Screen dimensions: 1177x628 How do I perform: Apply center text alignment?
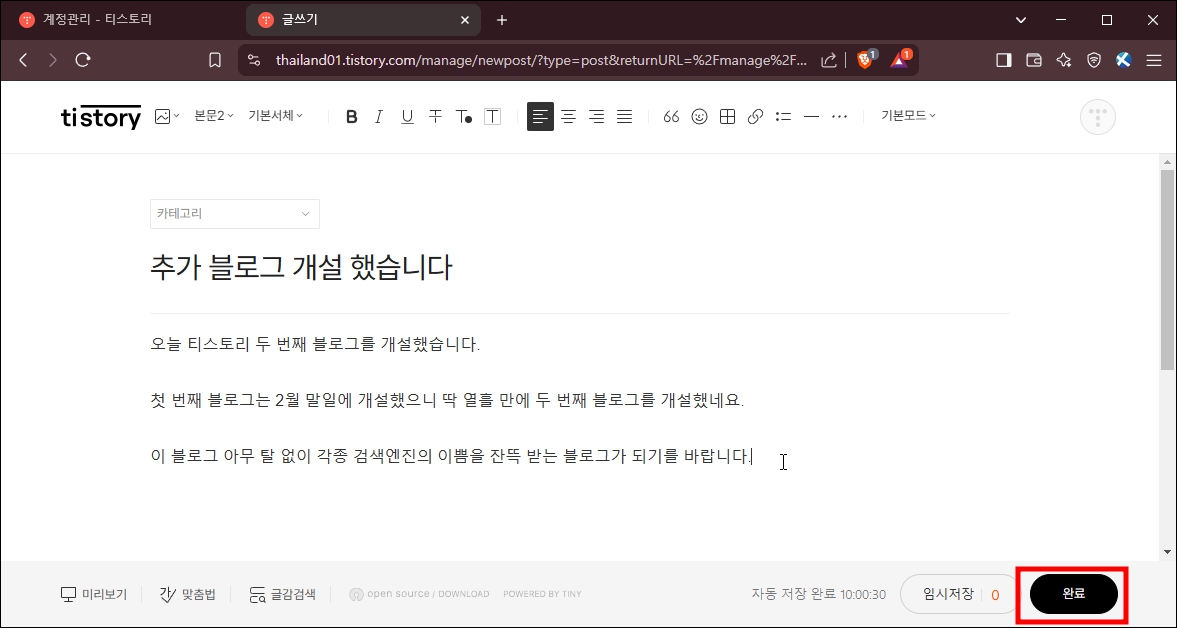pyautogui.click(x=568, y=116)
